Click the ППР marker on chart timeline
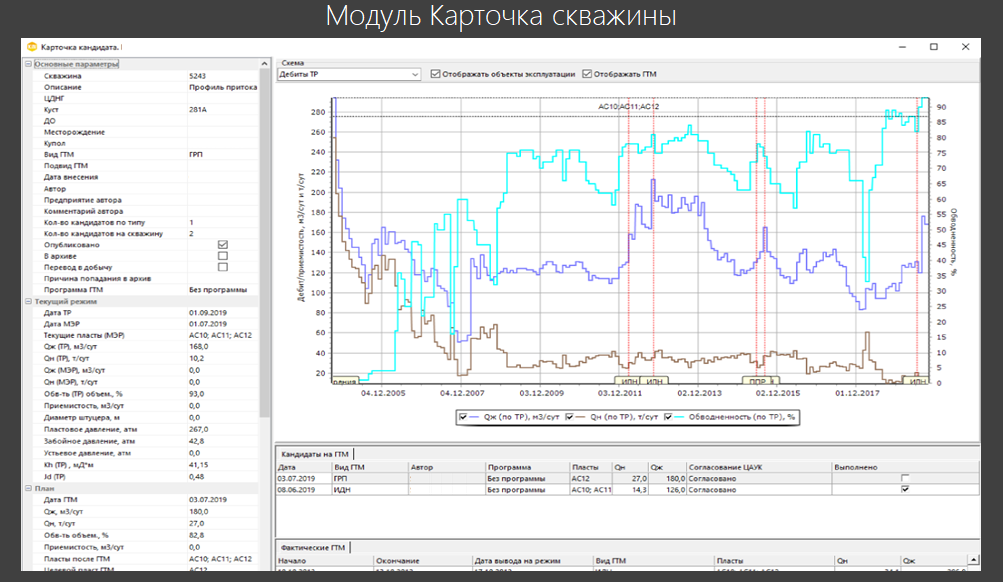Viewport: 1003px width, 582px height. coord(759,381)
